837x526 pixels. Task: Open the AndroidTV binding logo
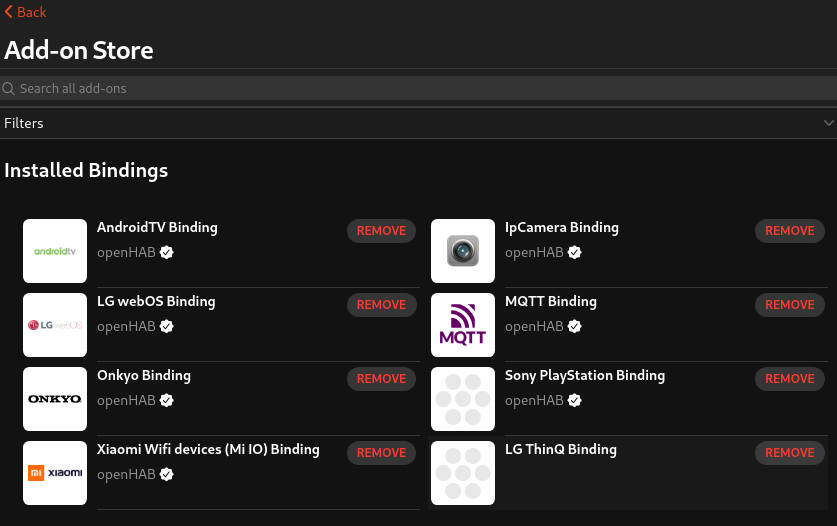click(x=55, y=251)
